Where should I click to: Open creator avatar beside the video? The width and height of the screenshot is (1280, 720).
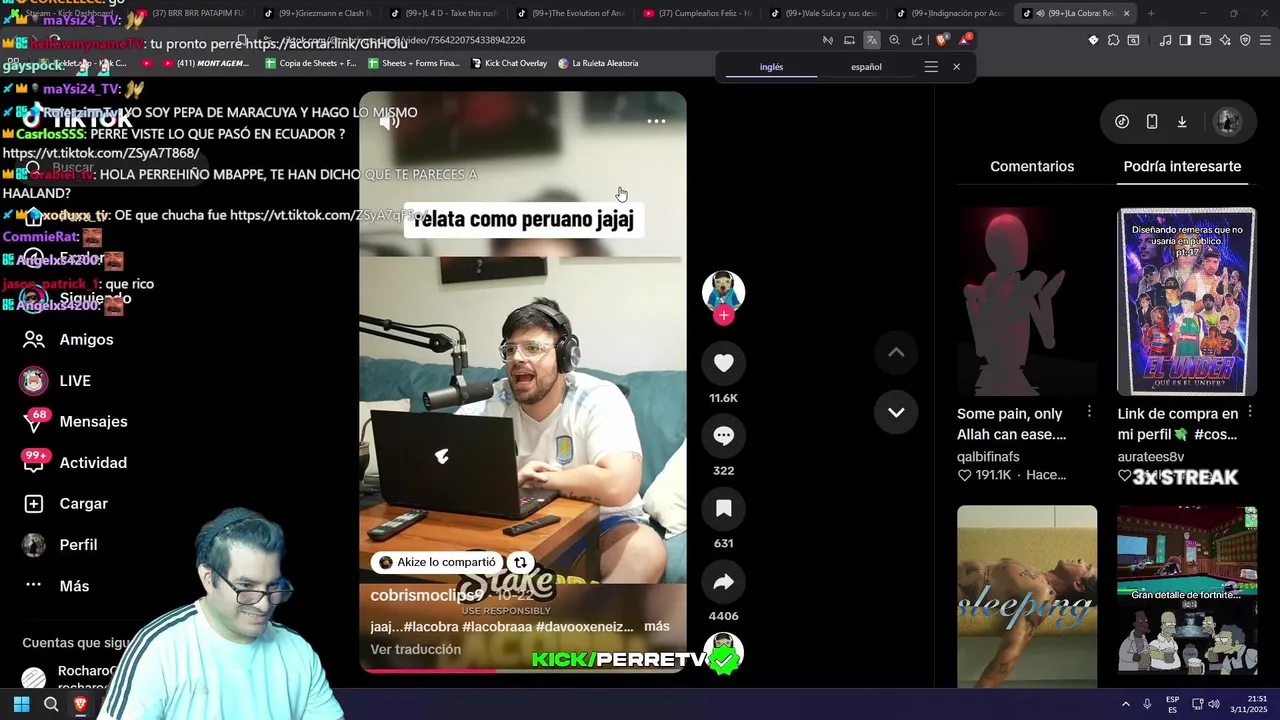pos(723,291)
